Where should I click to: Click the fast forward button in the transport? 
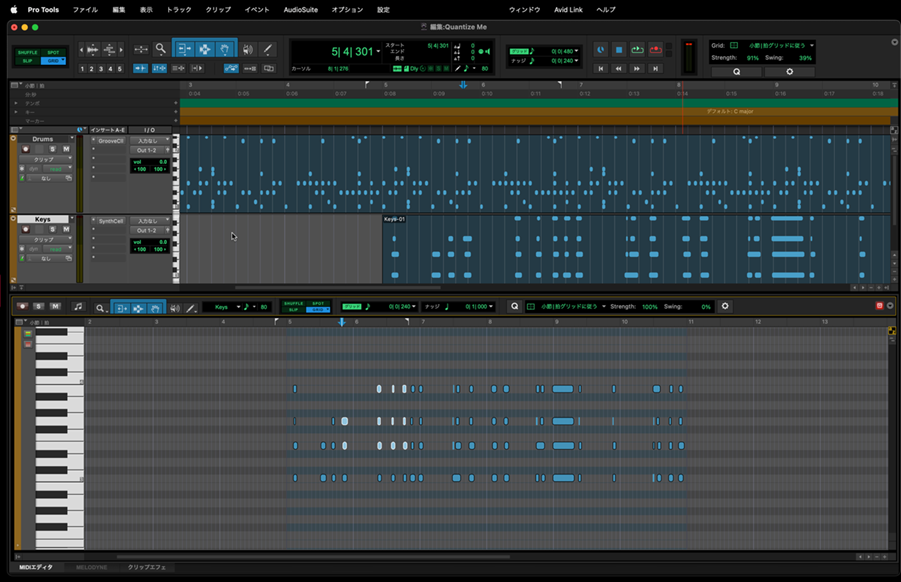point(637,68)
